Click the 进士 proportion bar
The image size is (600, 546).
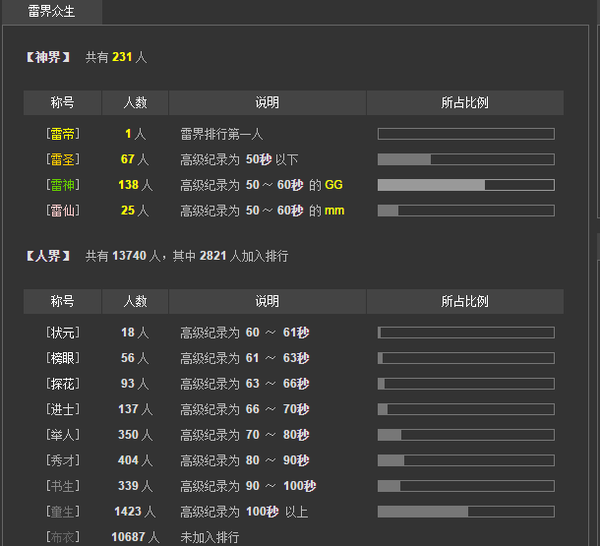click(466, 409)
